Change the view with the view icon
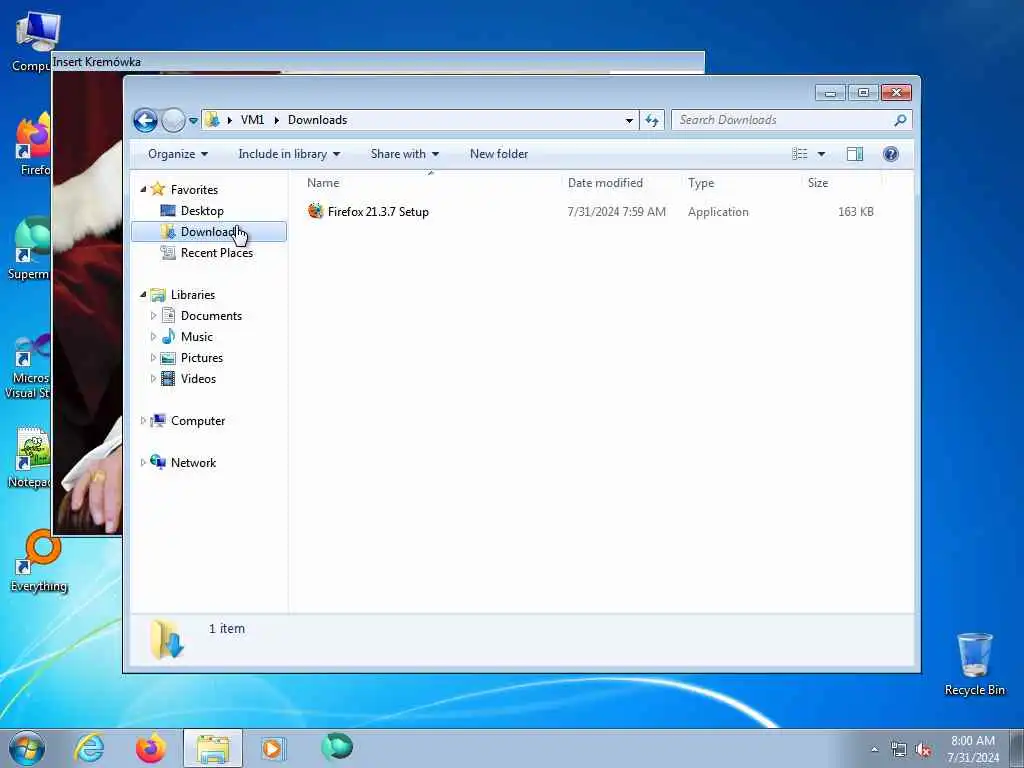This screenshot has height=768, width=1024. coord(799,154)
